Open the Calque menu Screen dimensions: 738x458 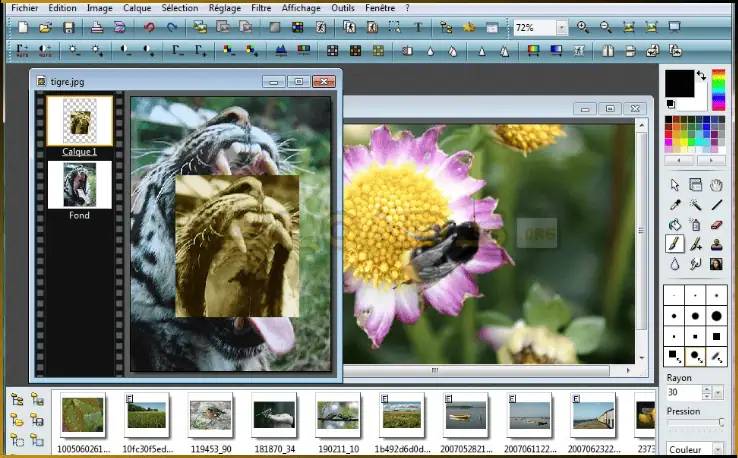coord(137,8)
